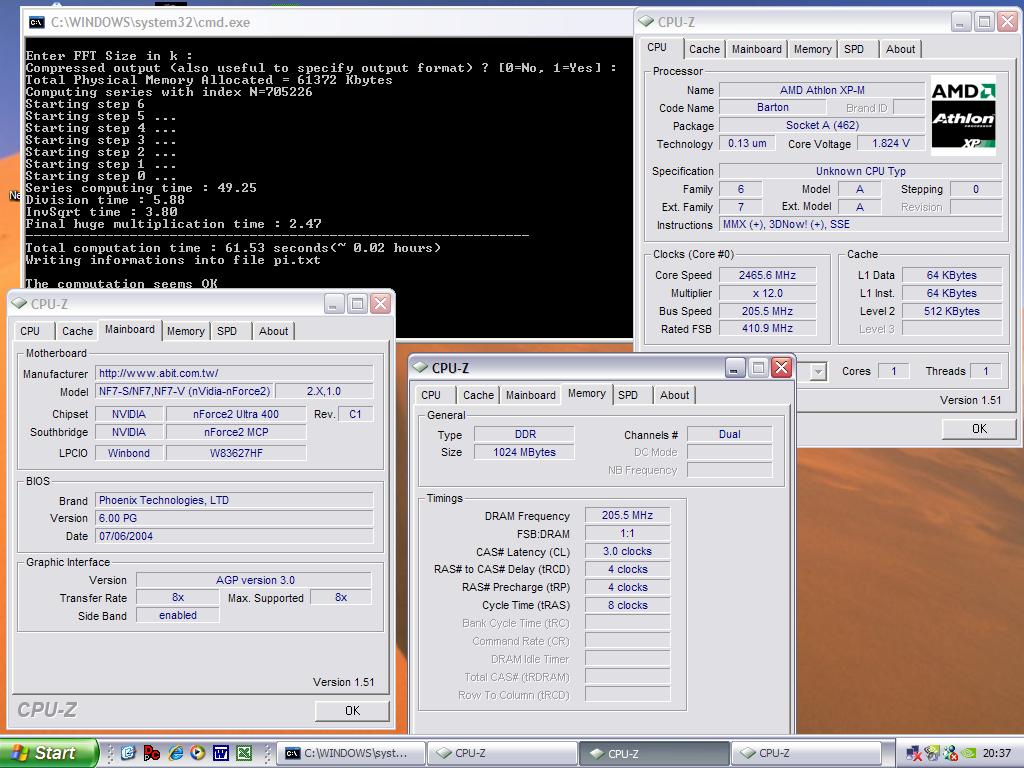Open the green NVIDIA settings tray icon

coord(969,754)
